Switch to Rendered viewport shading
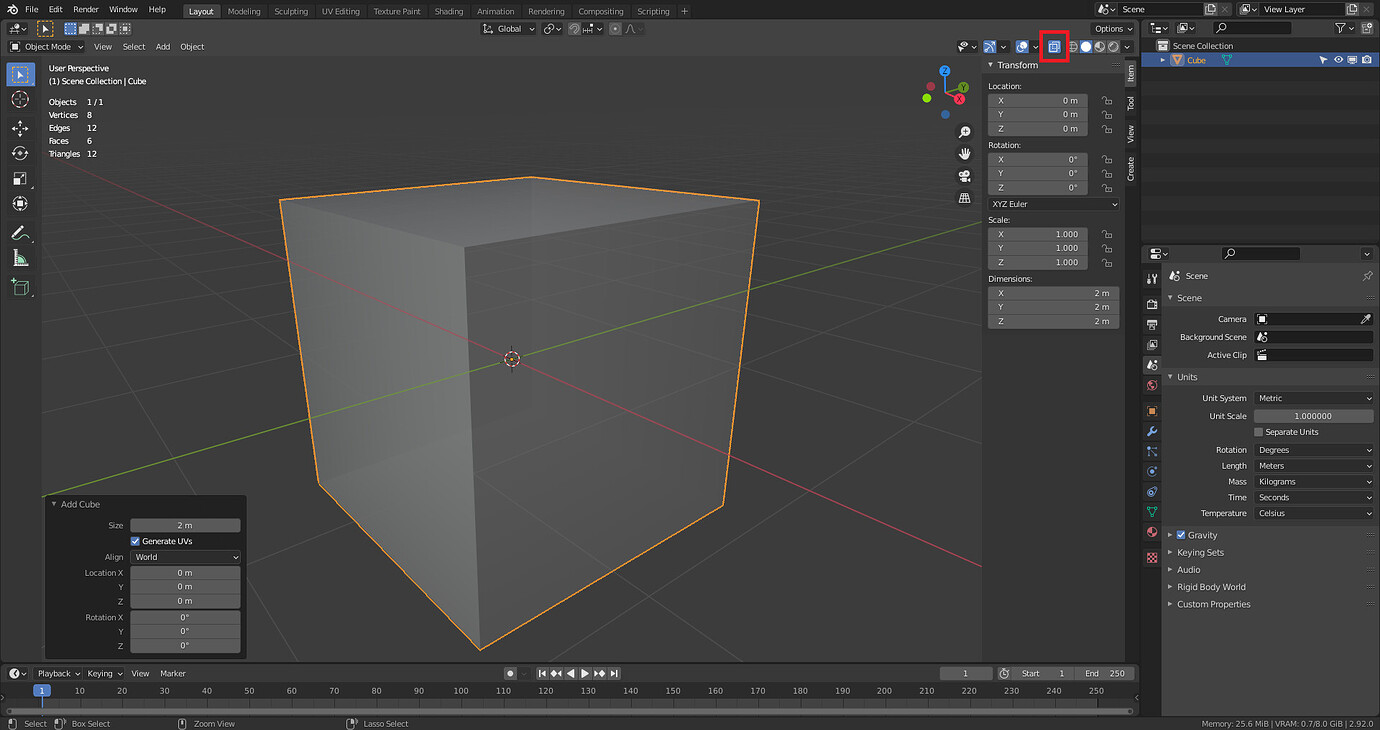The width and height of the screenshot is (1380, 730). (x=1113, y=47)
